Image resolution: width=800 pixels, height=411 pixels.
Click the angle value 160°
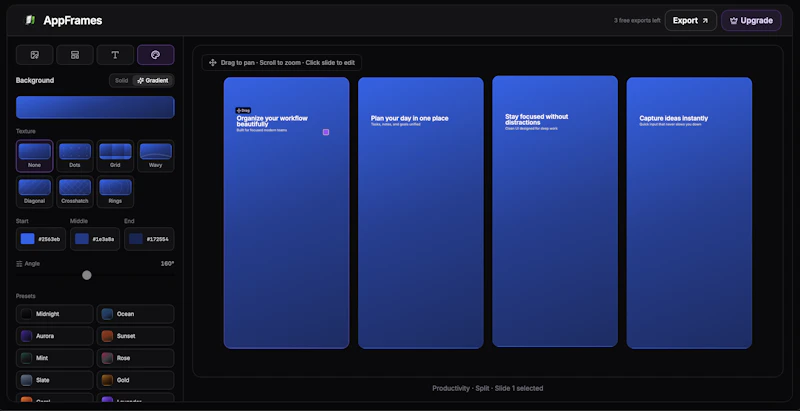coord(167,264)
